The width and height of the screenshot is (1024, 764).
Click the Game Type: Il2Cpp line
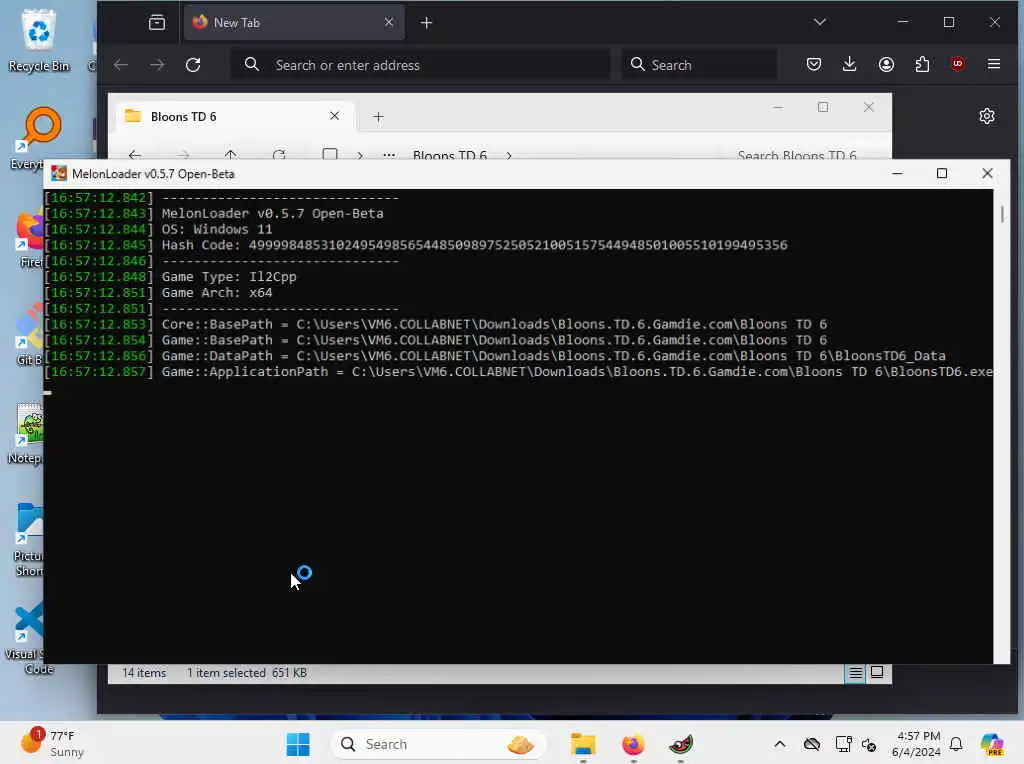pos(229,277)
